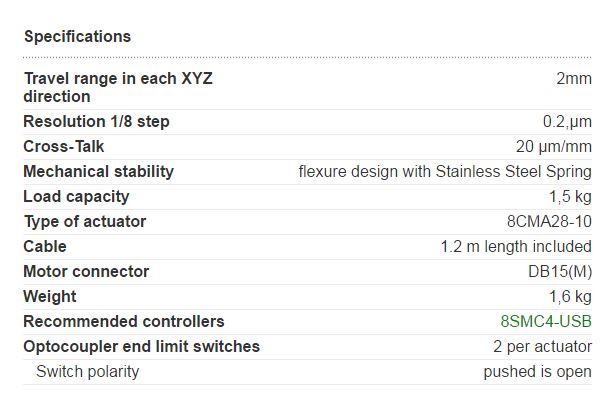This screenshot has height=416, width=606.
Task: Select the Type of actuator label
Action: 85,222
